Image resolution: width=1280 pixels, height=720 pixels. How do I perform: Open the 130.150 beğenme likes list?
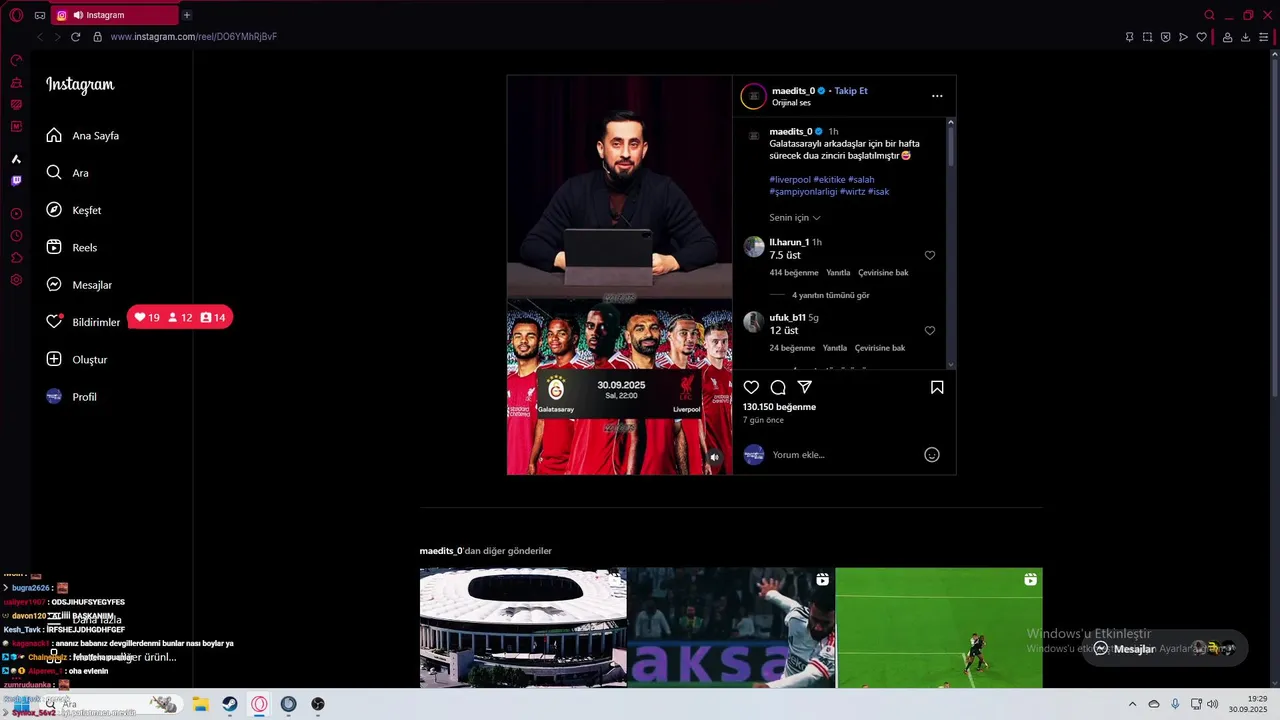(x=779, y=407)
